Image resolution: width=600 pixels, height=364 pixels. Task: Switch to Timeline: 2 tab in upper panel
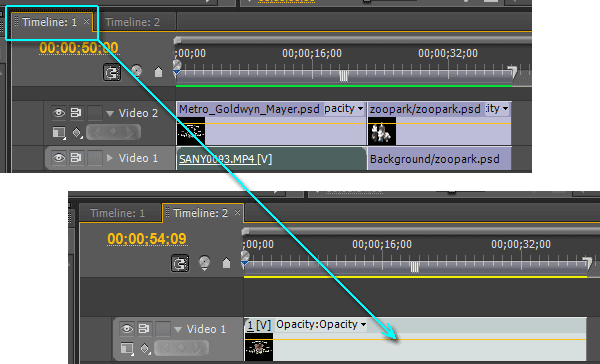click(x=132, y=22)
